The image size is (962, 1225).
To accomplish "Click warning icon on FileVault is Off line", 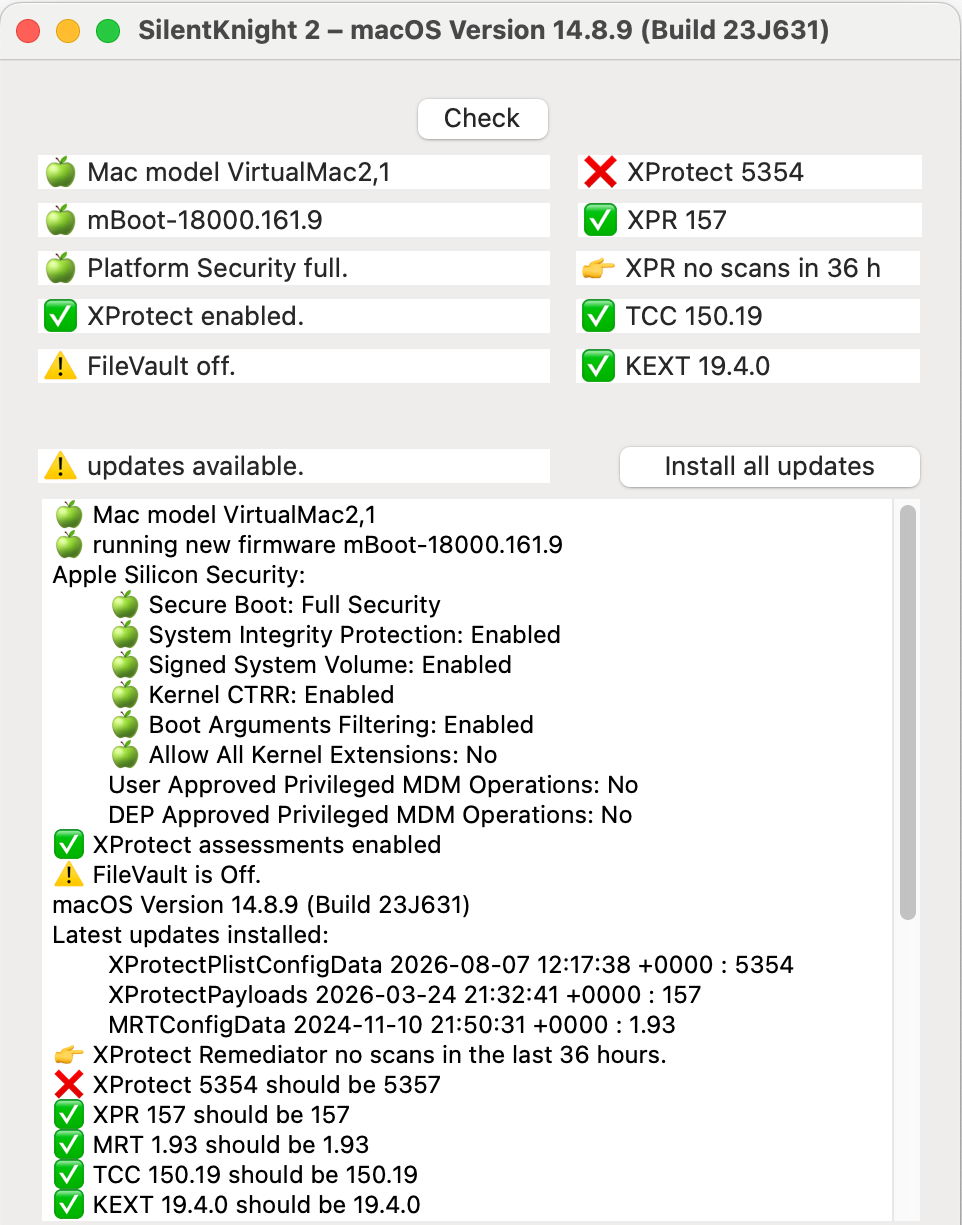I will click(x=68, y=874).
